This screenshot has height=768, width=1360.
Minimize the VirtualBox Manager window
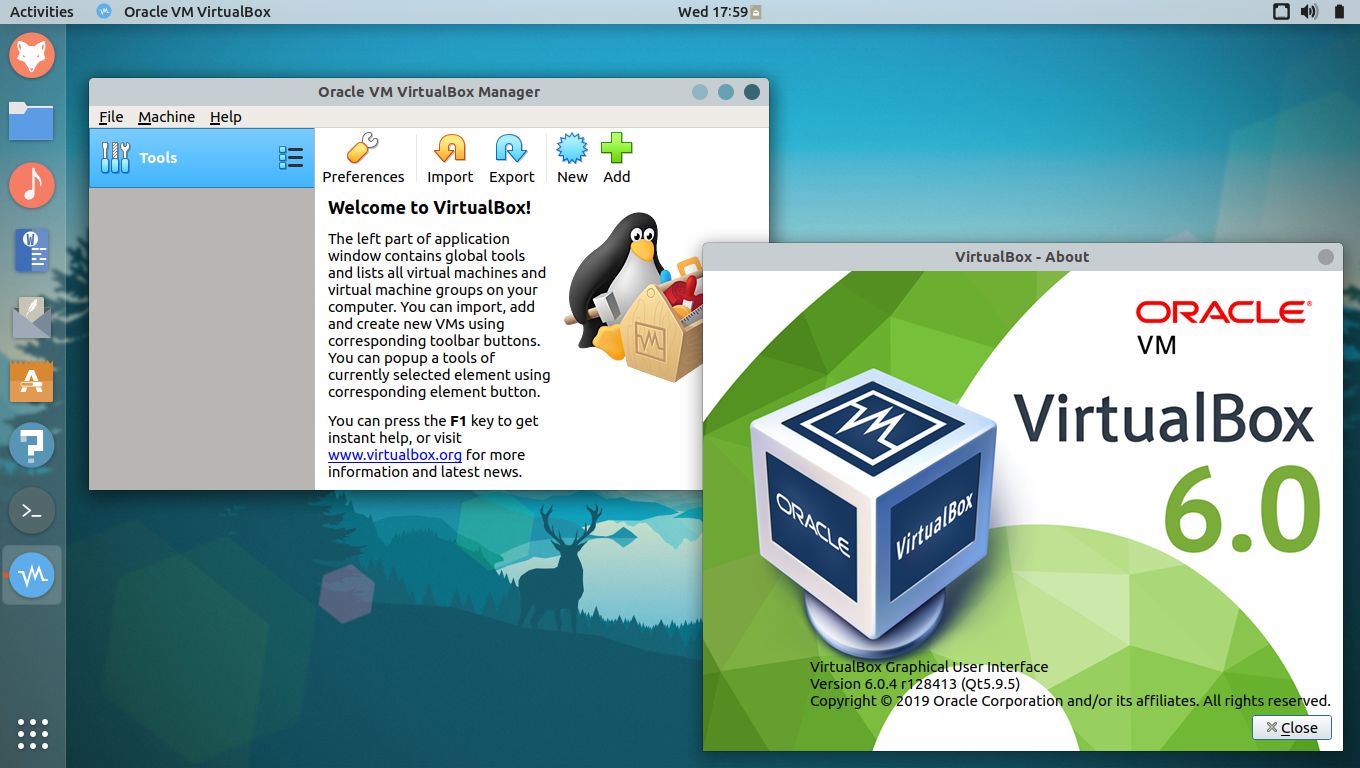(x=700, y=92)
